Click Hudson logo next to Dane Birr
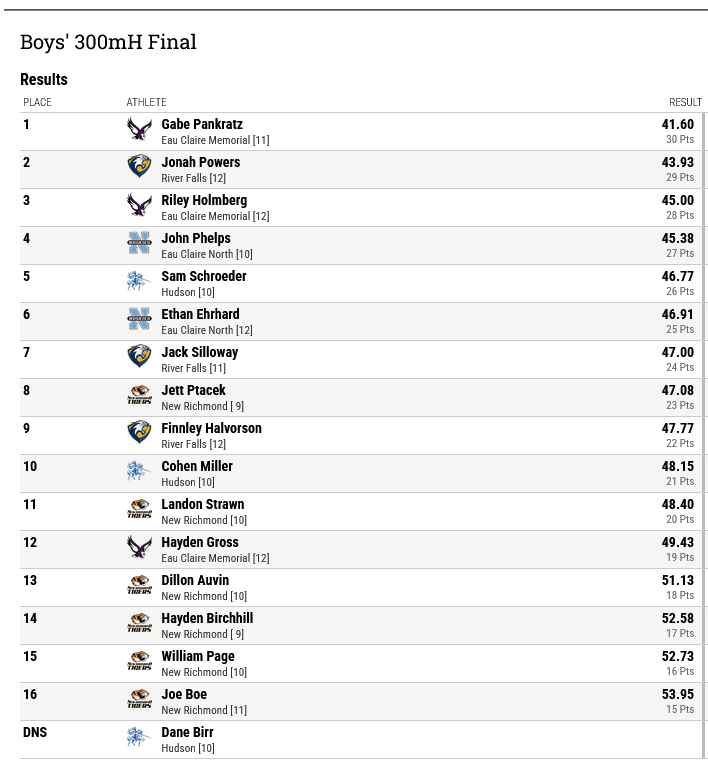 pyautogui.click(x=139, y=737)
